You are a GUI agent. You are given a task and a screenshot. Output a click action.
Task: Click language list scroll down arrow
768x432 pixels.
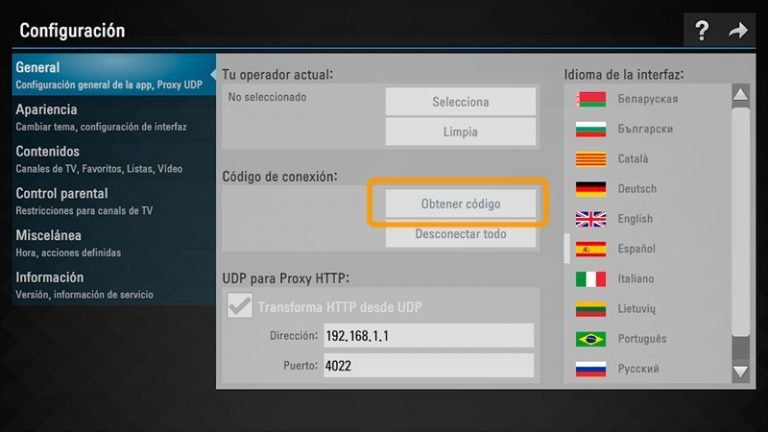(x=741, y=372)
